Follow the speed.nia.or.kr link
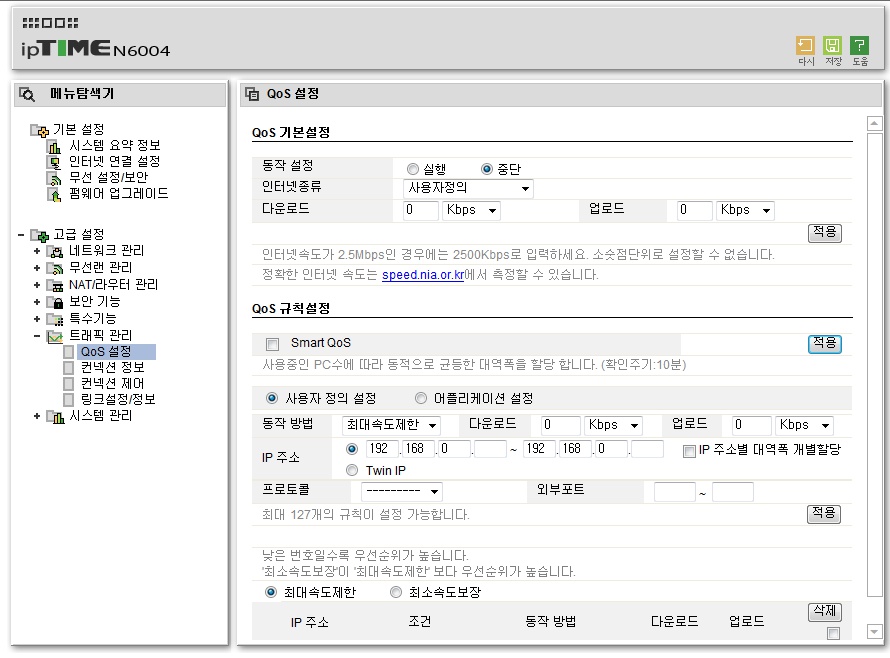The height and width of the screenshot is (658, 890). 423,275
